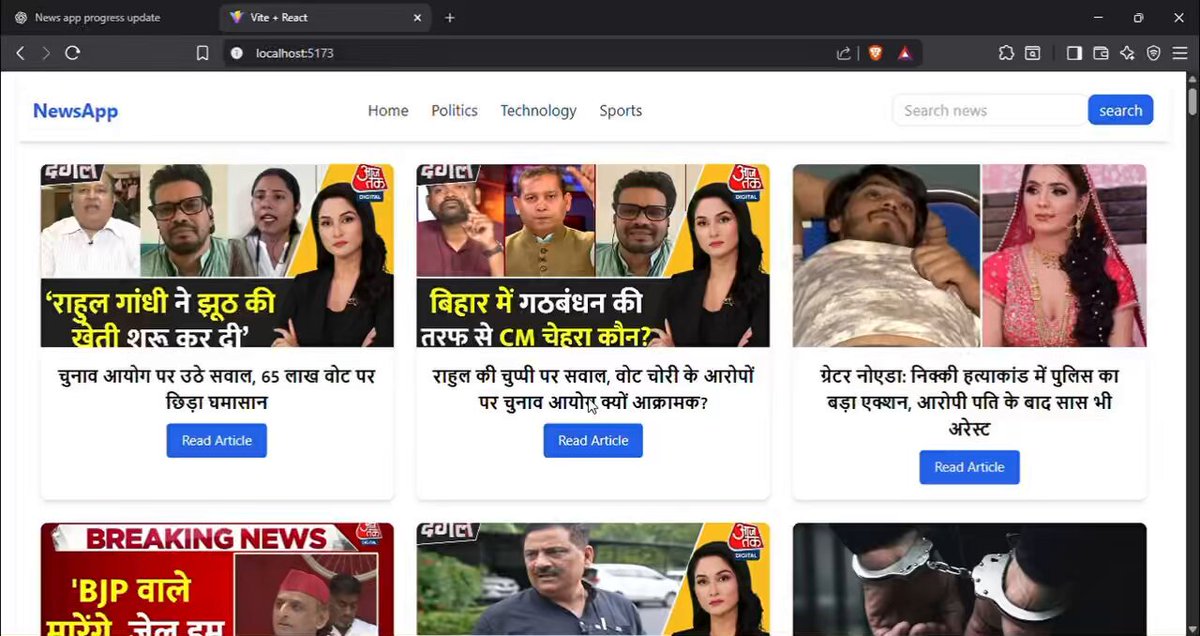The width and height of the screenshot is (1200, 636).
Task: Bookmark this page with the bookmark icon
Action: (203, 53)
